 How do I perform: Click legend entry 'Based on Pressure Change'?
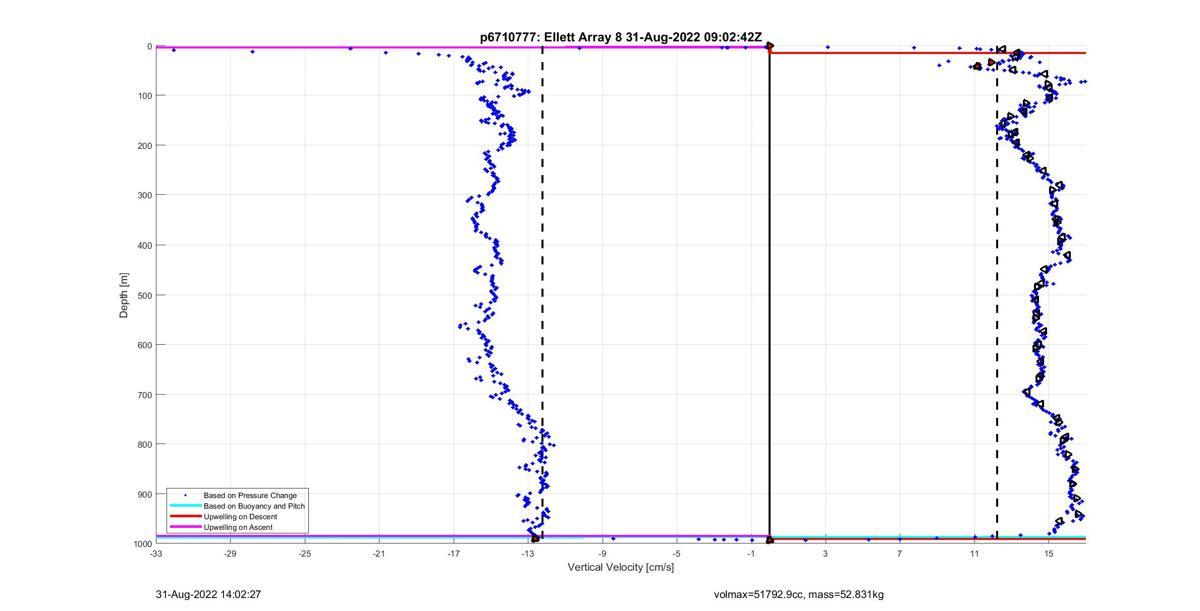250,495
